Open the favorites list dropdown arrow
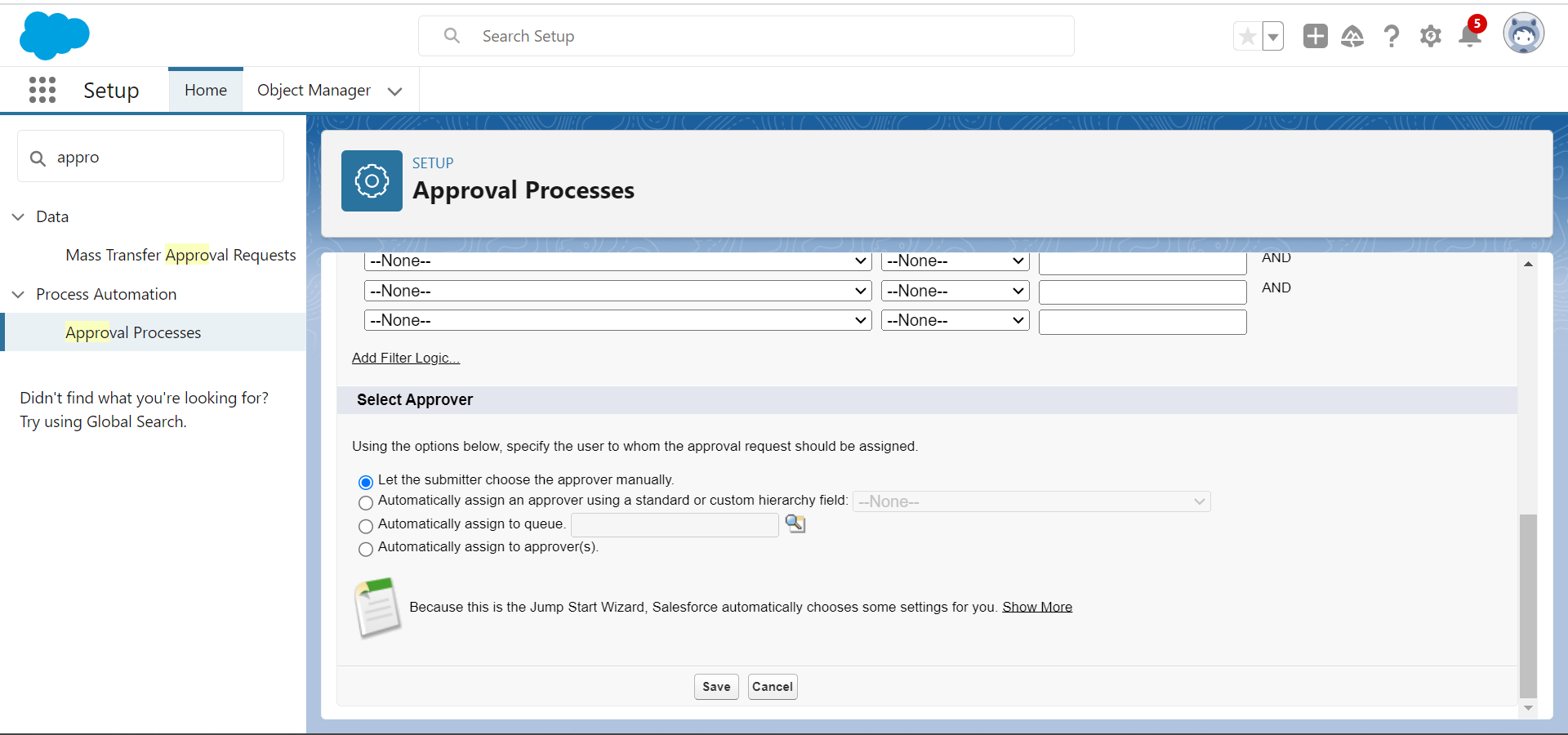Screen dimensions: 1568x735 1272,36
